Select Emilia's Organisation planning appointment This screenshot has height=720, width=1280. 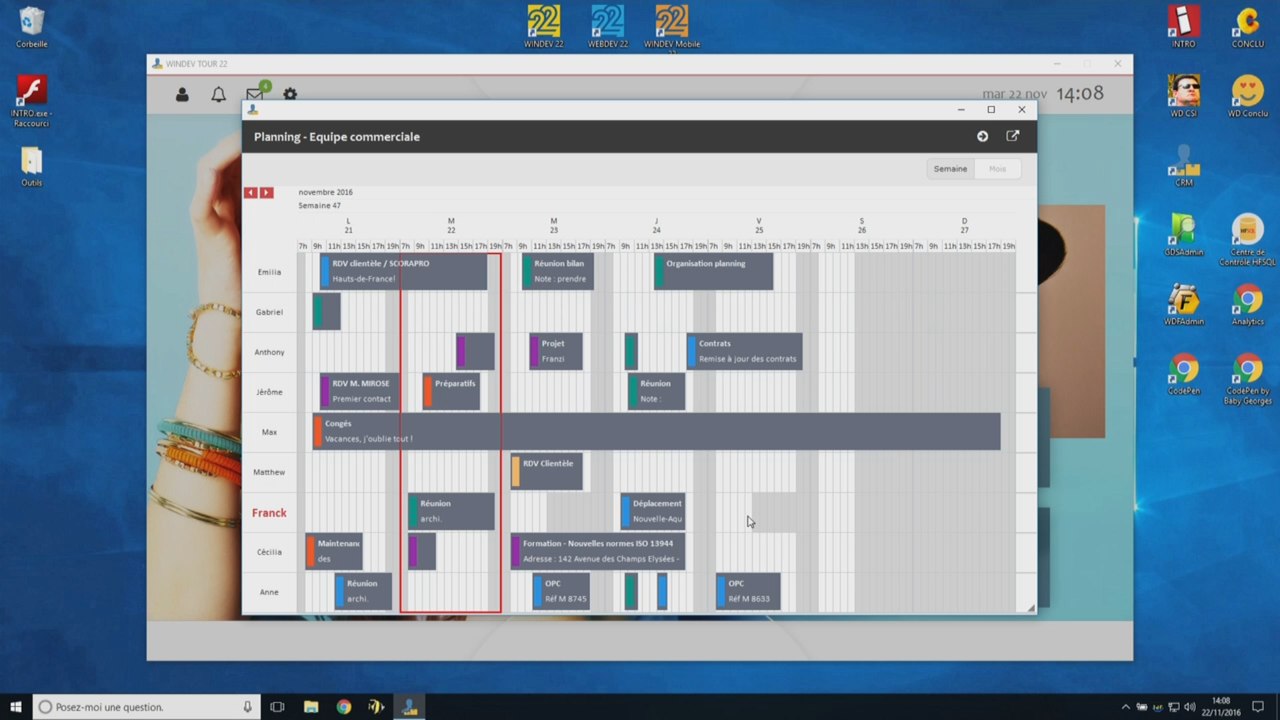[713, 271]
